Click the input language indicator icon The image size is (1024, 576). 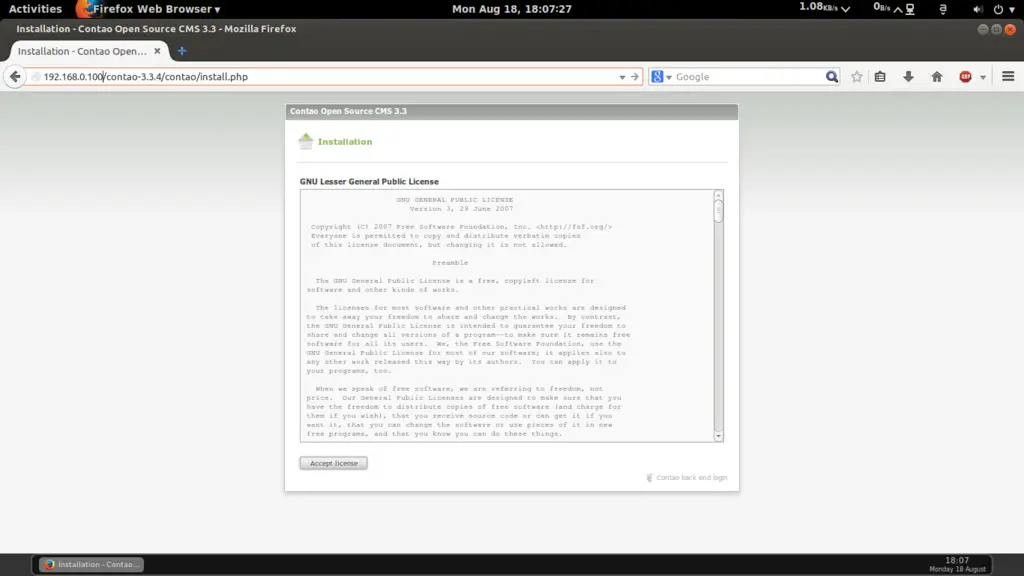[x=942, y=9]
